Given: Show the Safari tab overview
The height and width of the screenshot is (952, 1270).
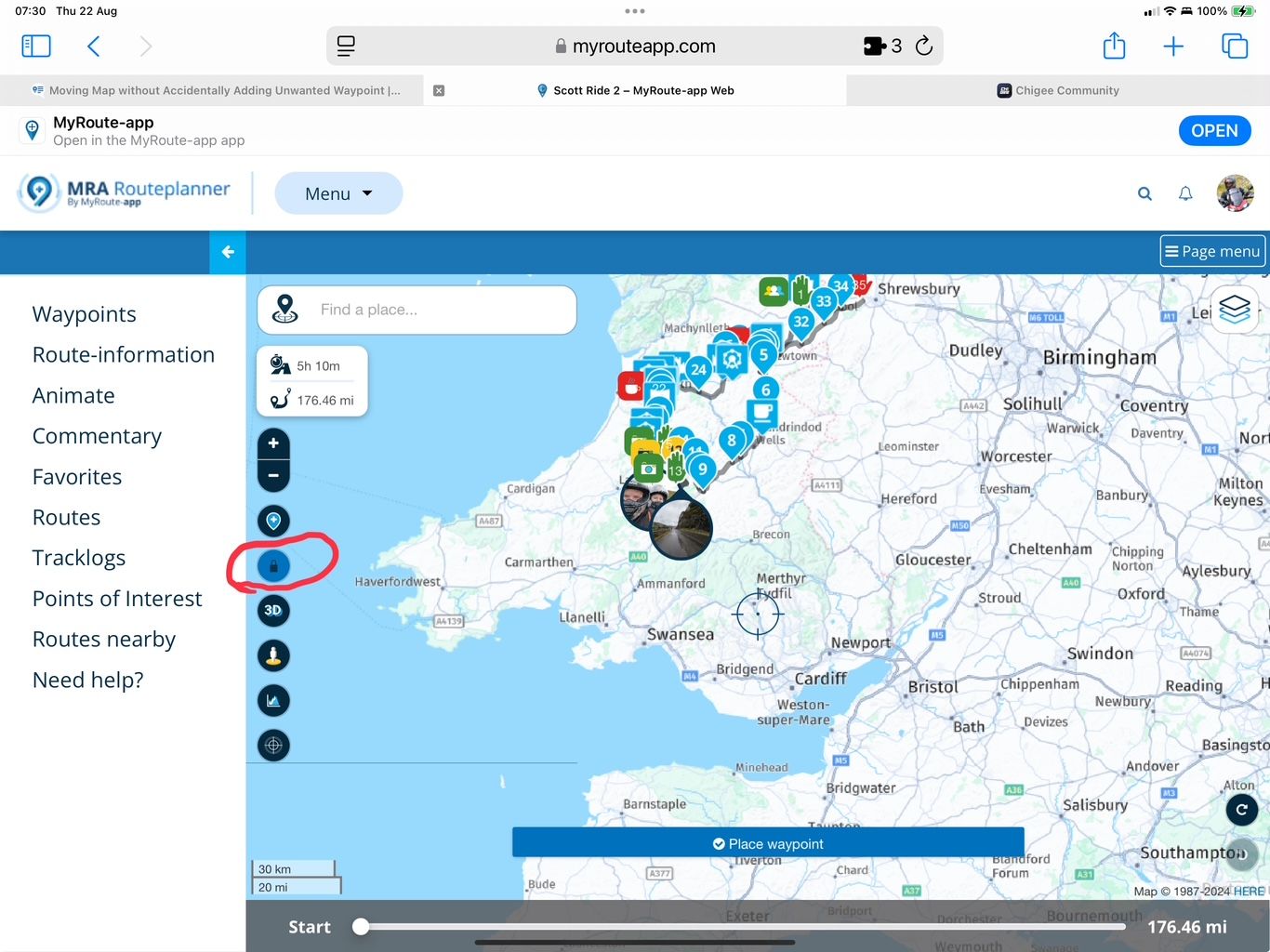Looking at the screenshot, I should click(x=1234, y=46).
